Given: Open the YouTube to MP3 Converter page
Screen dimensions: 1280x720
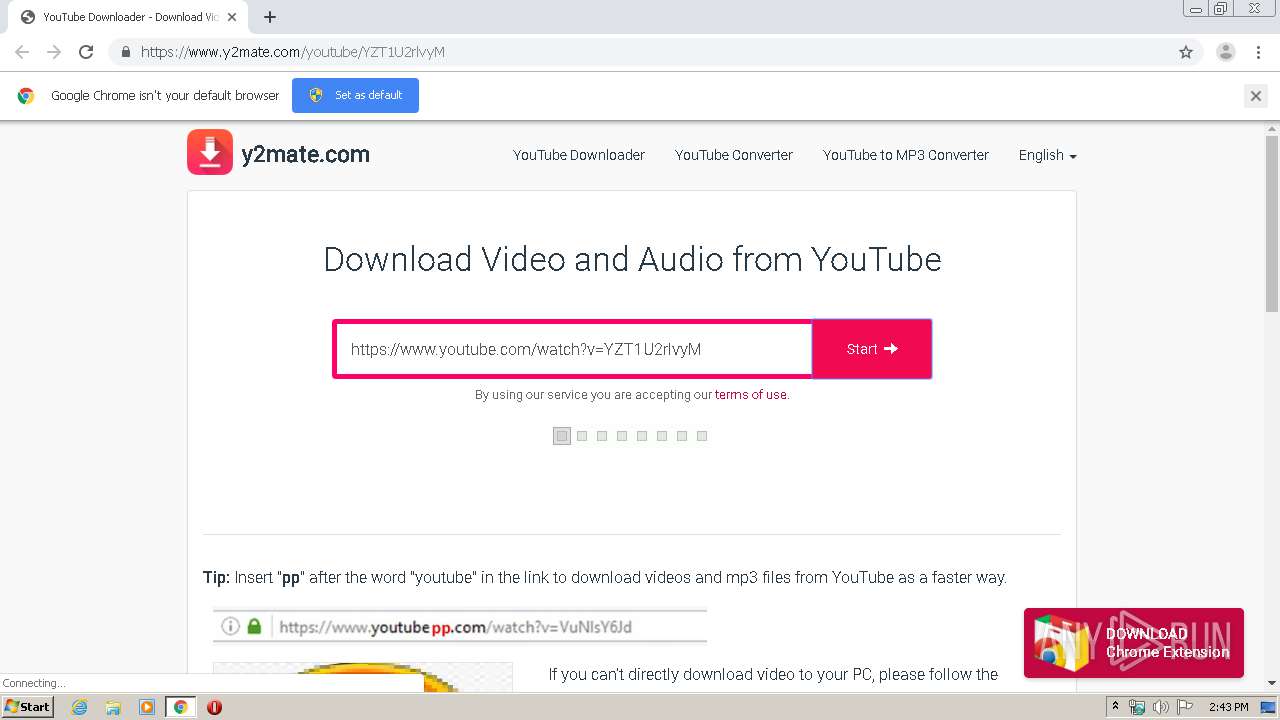Looking at the screenshot, I should pyautogui.click(x=906, y=155).
